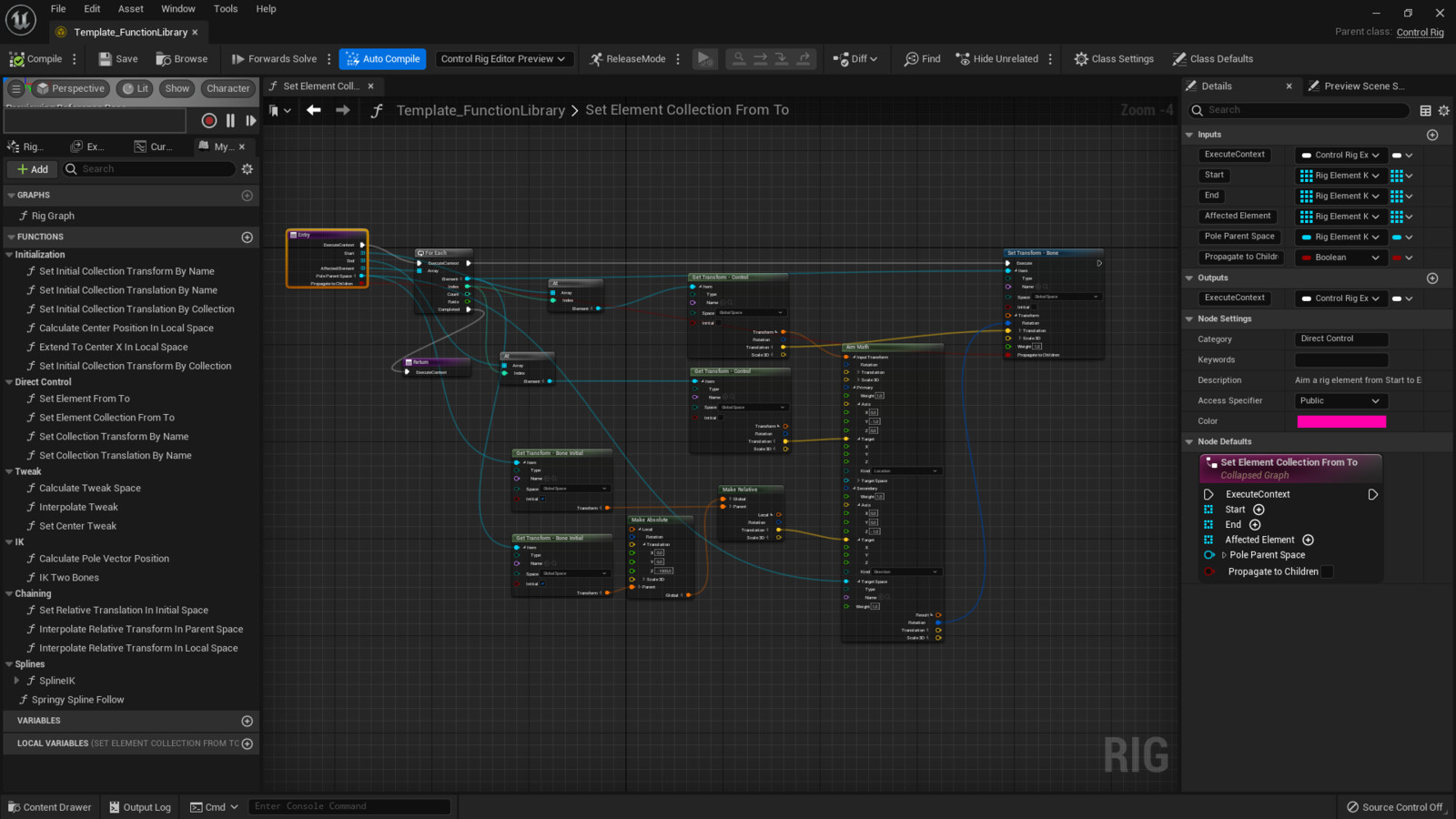The image size is (1456, 819).
Task: Open My Blueprint panel settings gear
Action: [x=248, y=169]
